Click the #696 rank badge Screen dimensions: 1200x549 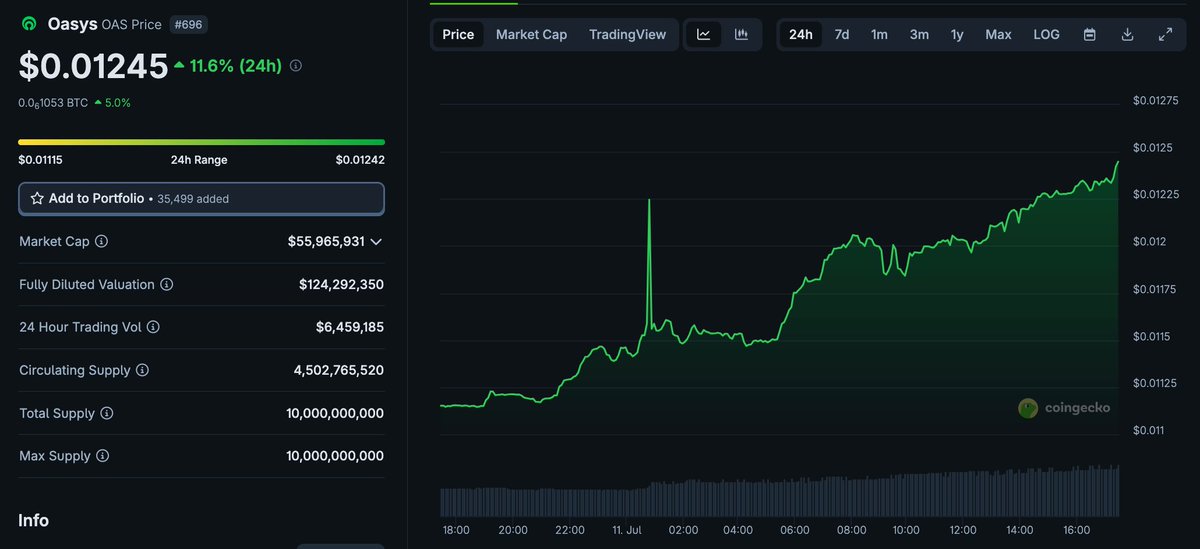[x=188, y=24]
